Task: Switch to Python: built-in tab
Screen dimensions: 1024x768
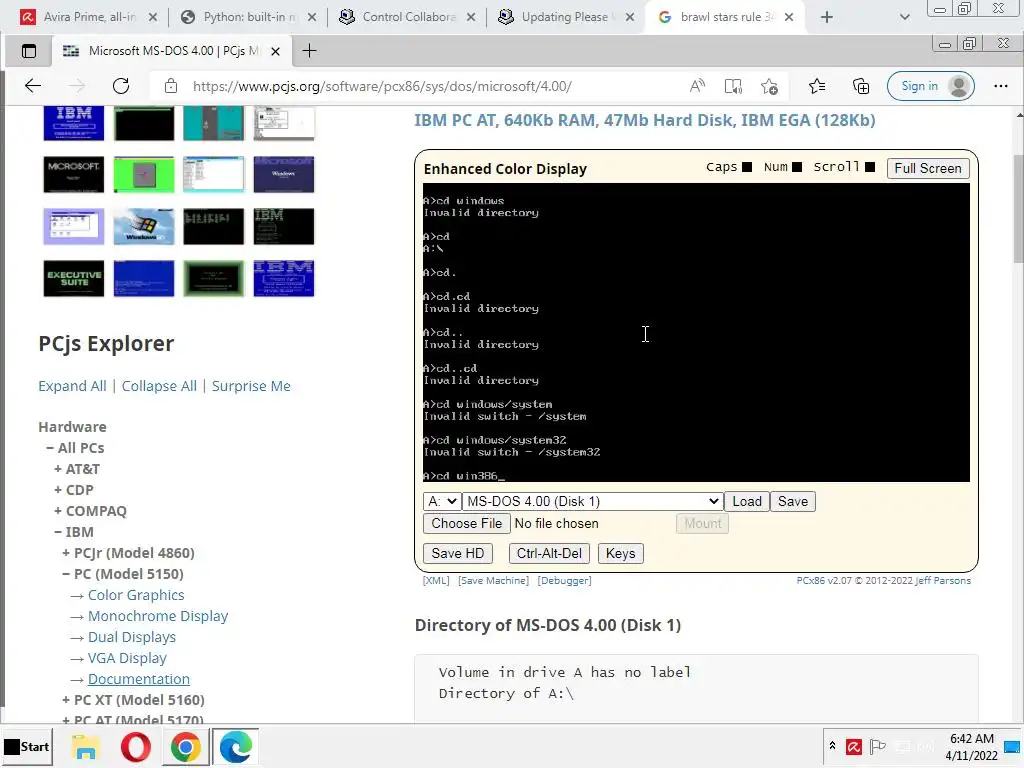Action: [x=248, y=17]
